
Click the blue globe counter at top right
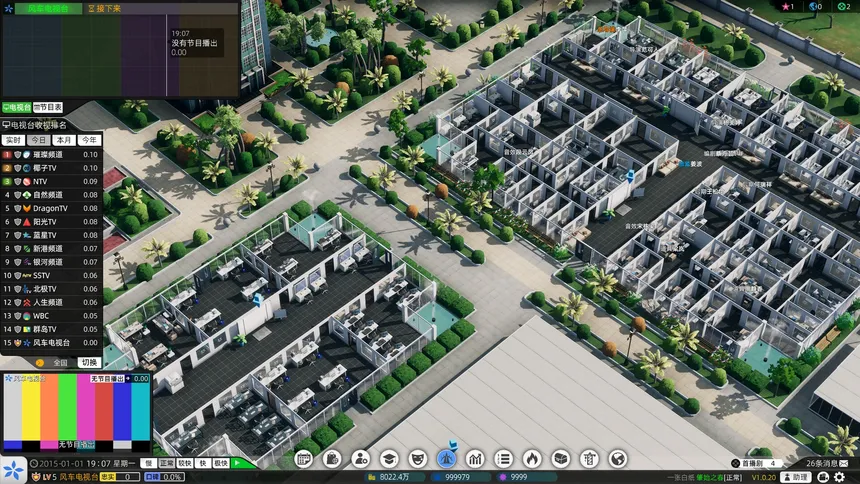[x=813, y=7]
